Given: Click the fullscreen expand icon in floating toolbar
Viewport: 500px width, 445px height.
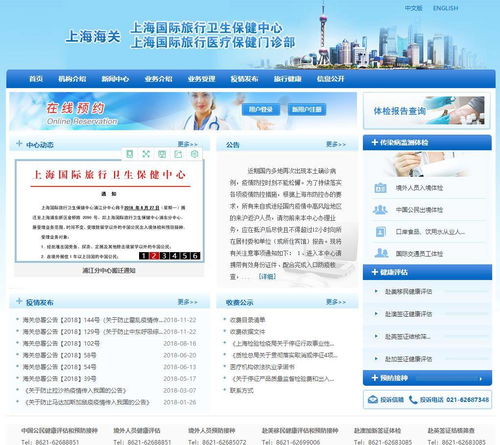Looking at the screenshot, I should point(146,154).
